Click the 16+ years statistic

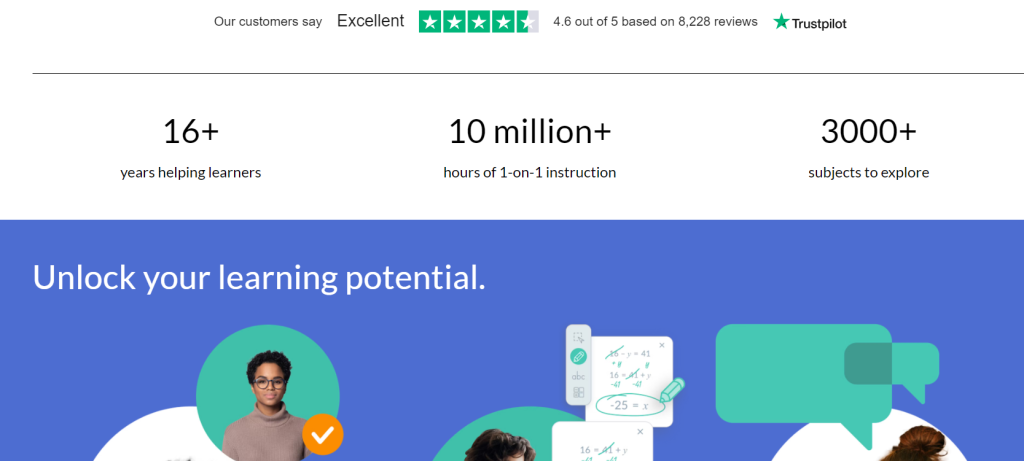190,131
